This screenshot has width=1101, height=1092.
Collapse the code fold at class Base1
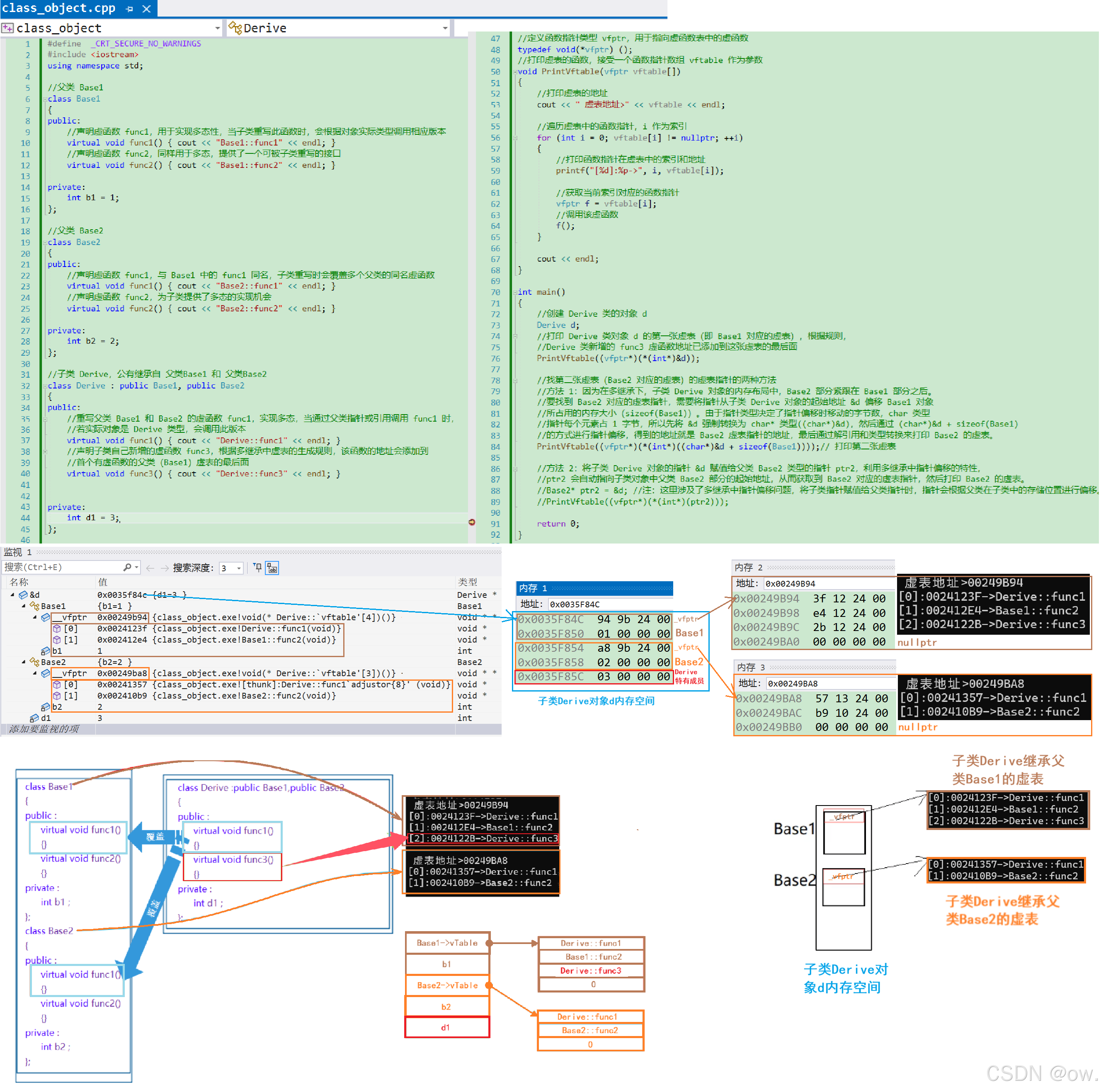pyautogui.click(x=44, y=99)
